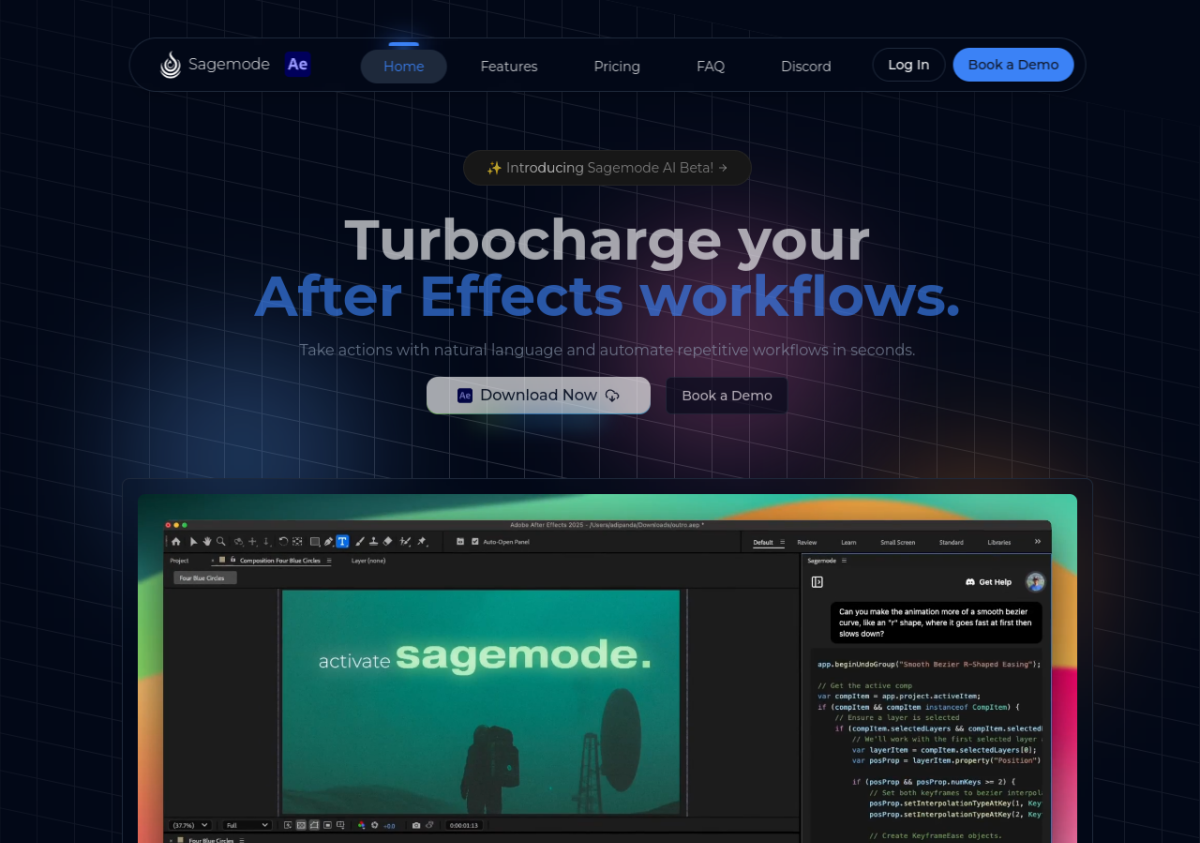Viewport: 1200px width, 843px height.
Task: Open the Sagemode panel menu icon
Action: [845, 561]
